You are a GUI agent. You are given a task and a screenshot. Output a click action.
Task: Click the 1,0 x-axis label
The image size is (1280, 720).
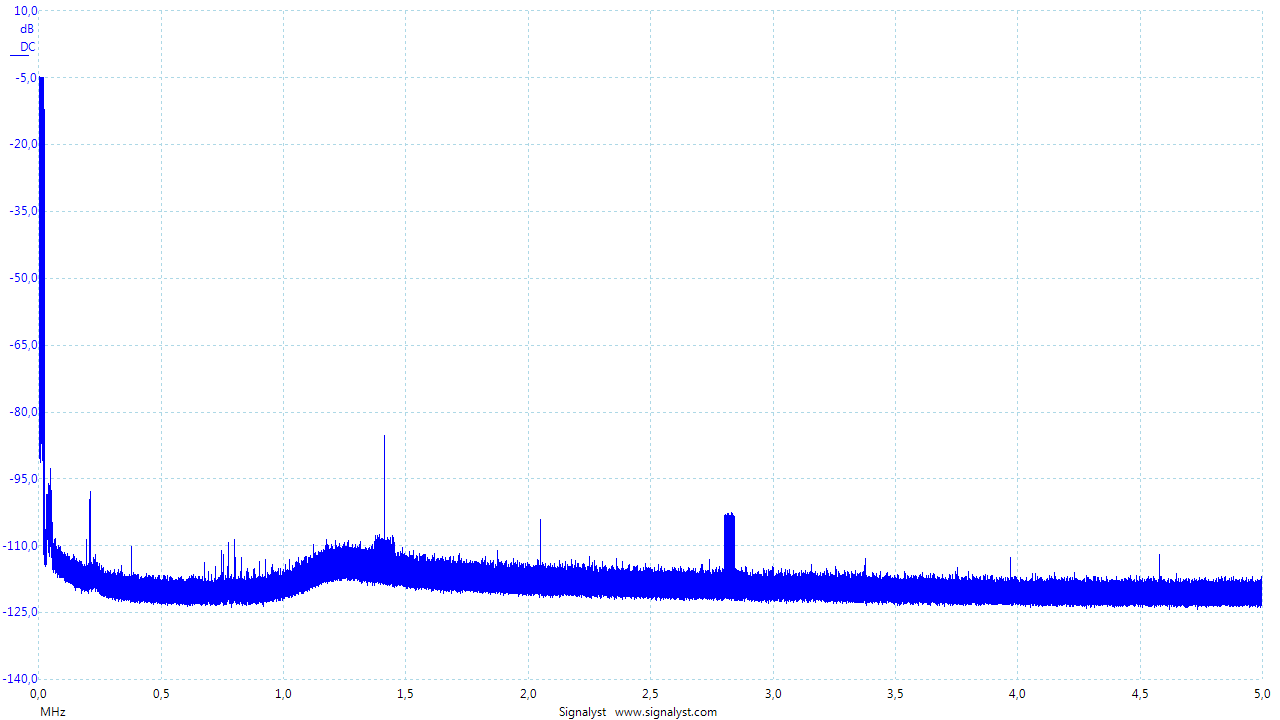pyautogui.click(x=283, y=693)
